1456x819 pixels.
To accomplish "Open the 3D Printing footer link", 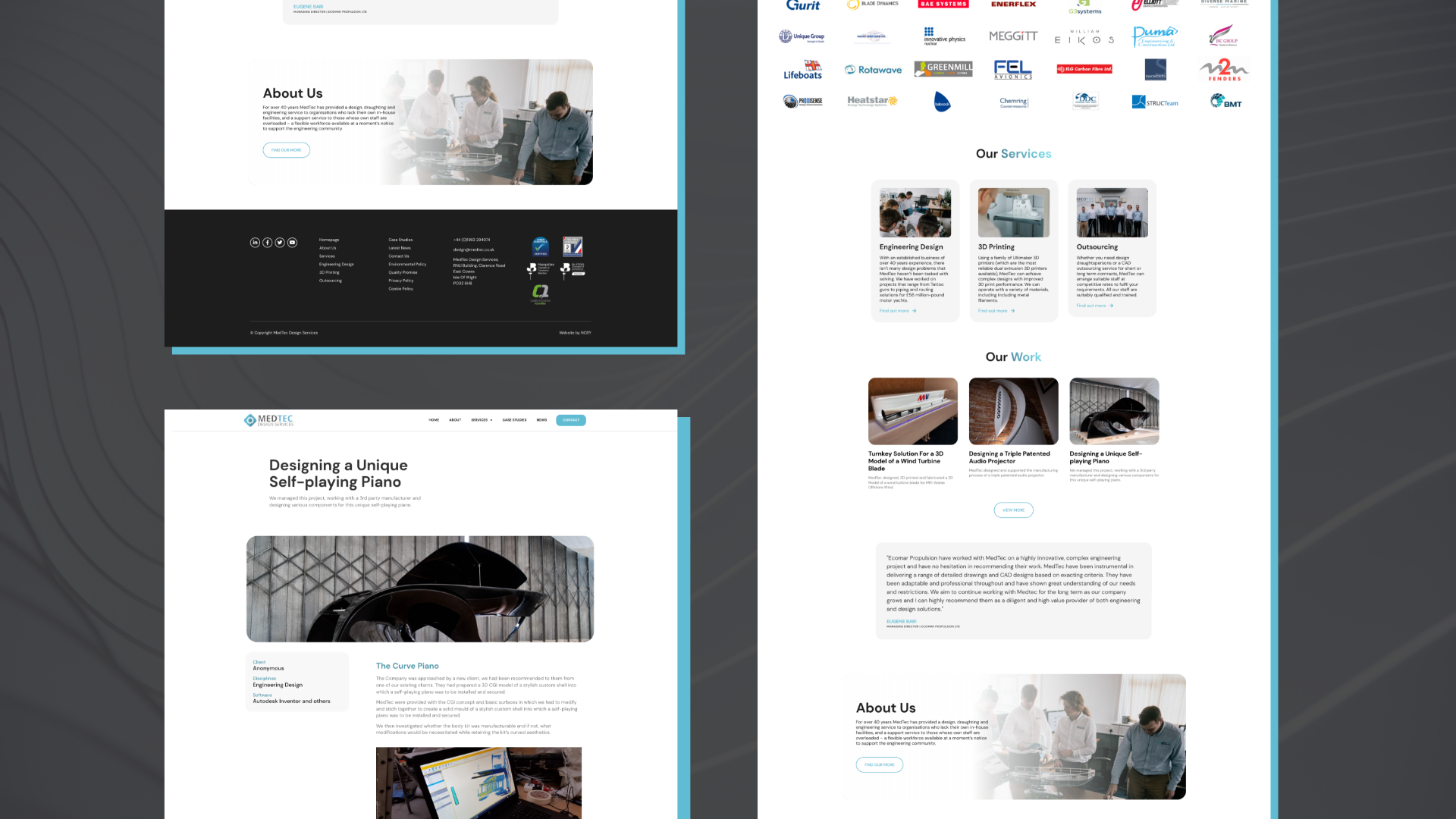I will 329,272.
